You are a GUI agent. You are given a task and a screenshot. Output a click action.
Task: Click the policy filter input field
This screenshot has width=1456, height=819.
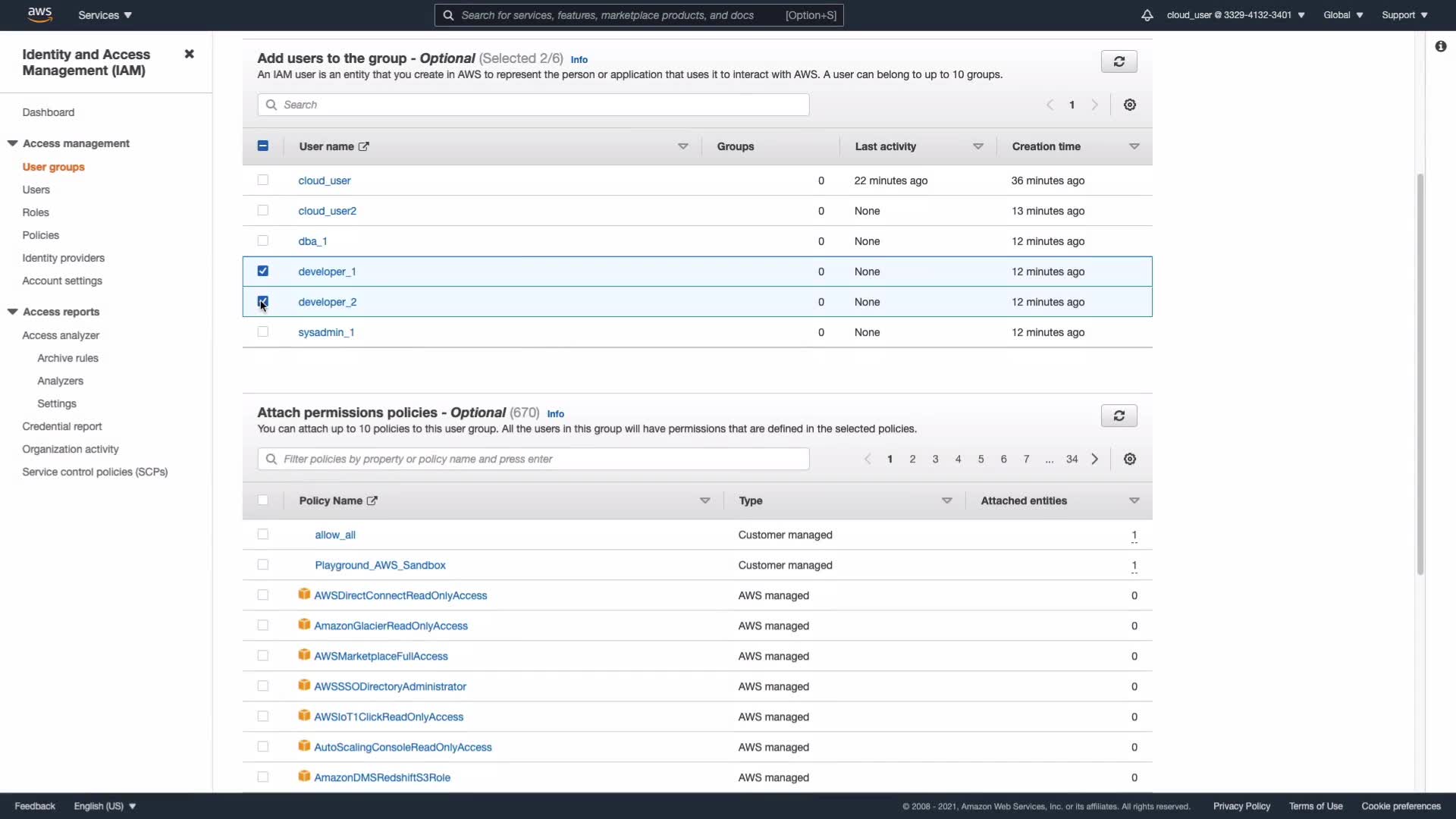point(533,459)
